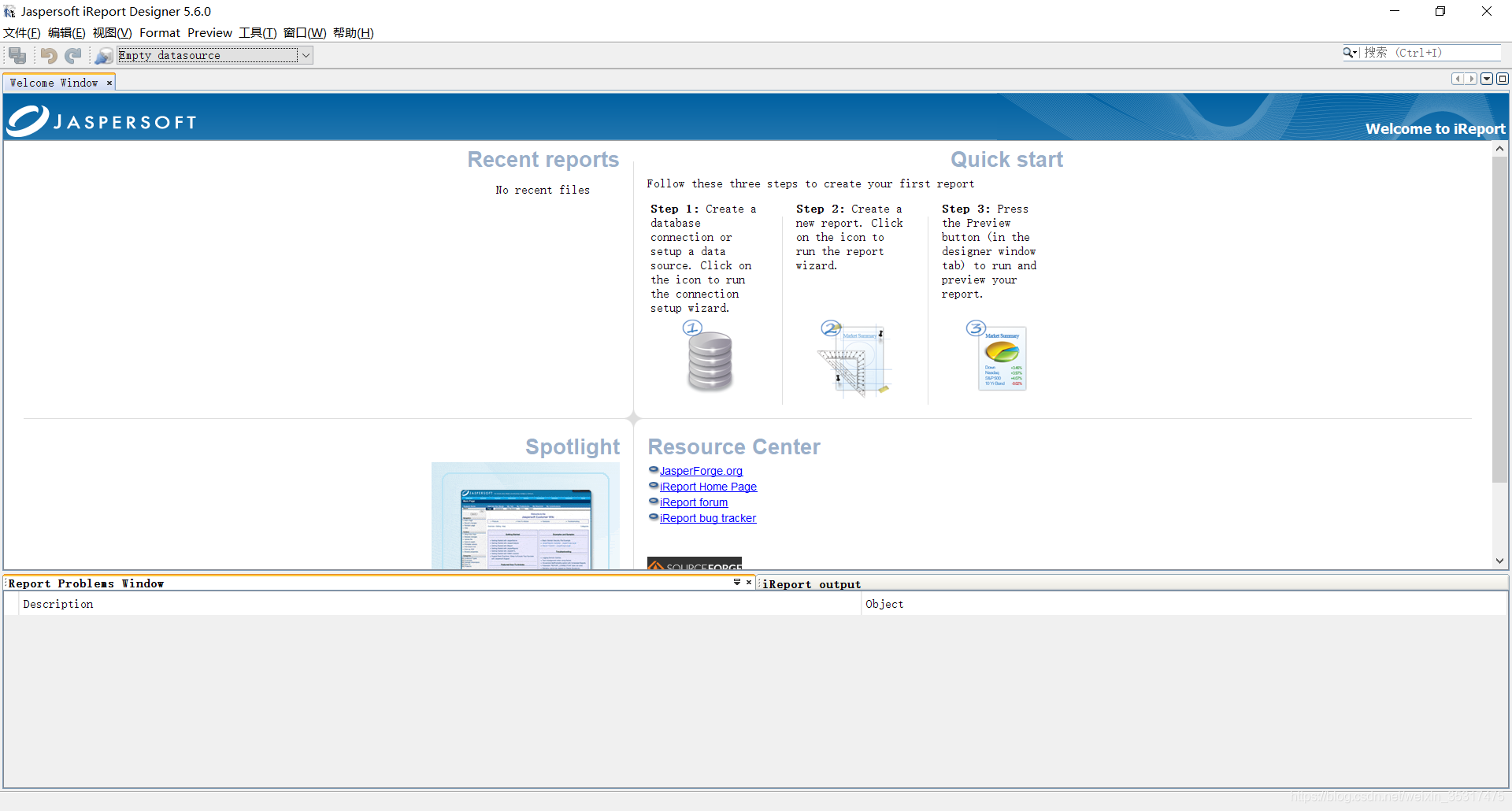Screen dimensions: 1512x811
Task: Select the Report Problems Window tab
Action: [x=86, y=583]
